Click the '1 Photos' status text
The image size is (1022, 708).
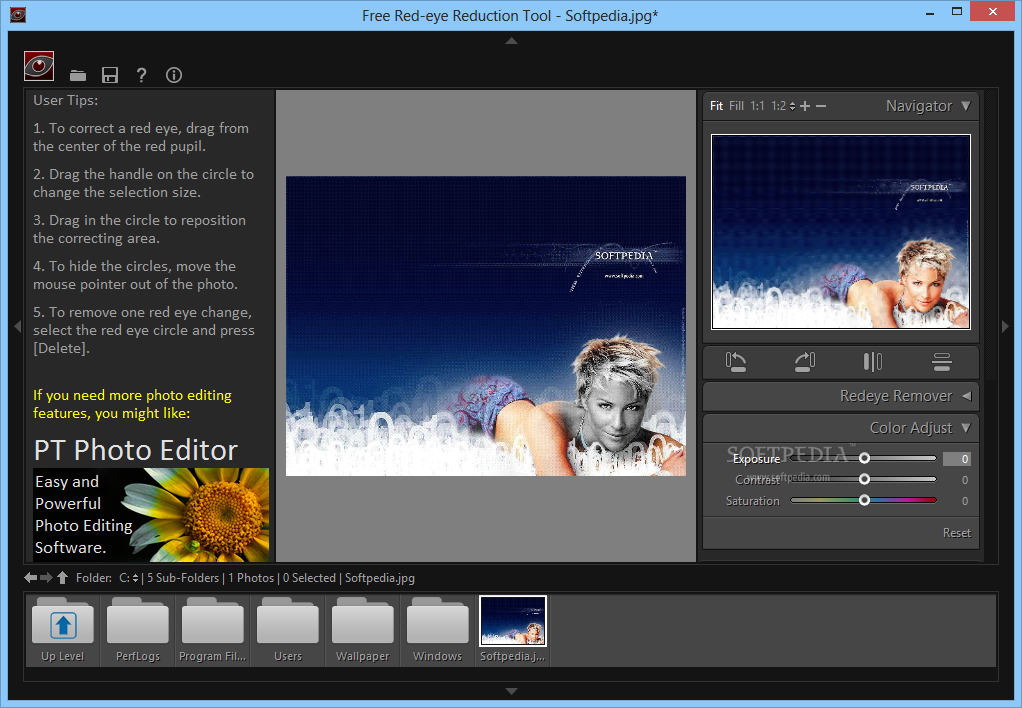click(x=251, y=578)
